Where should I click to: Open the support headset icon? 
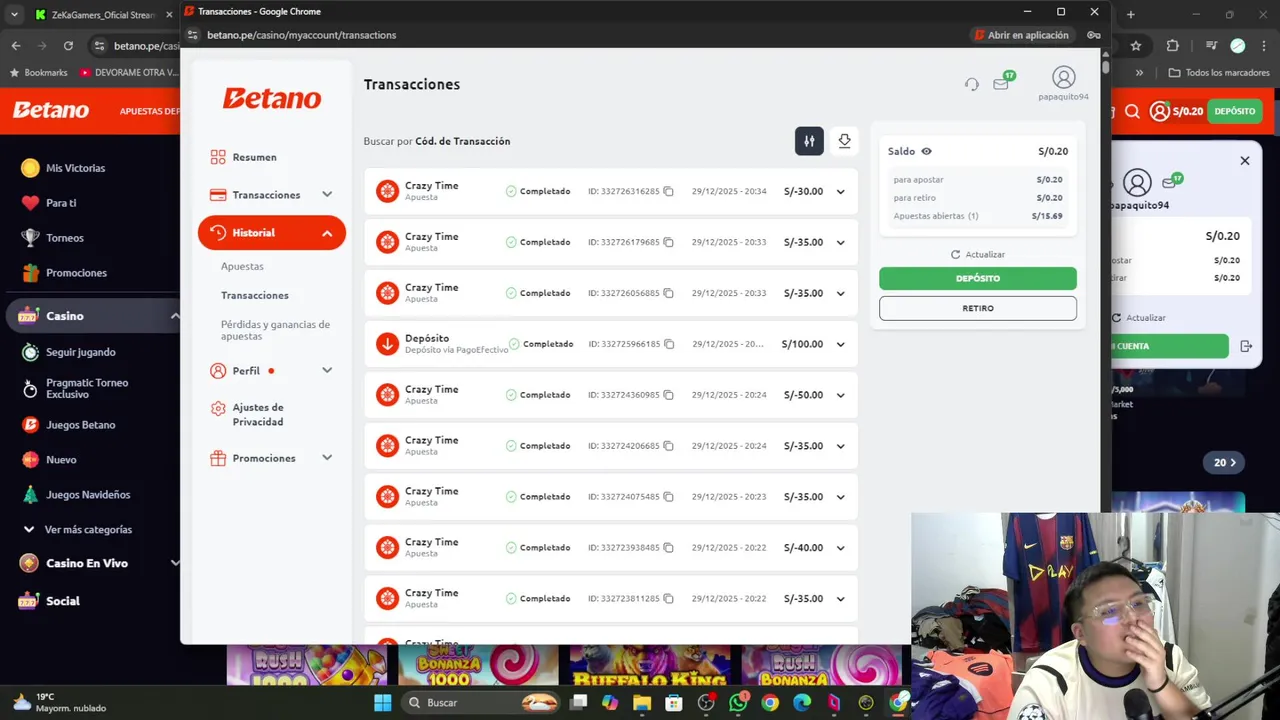point(971,84)
